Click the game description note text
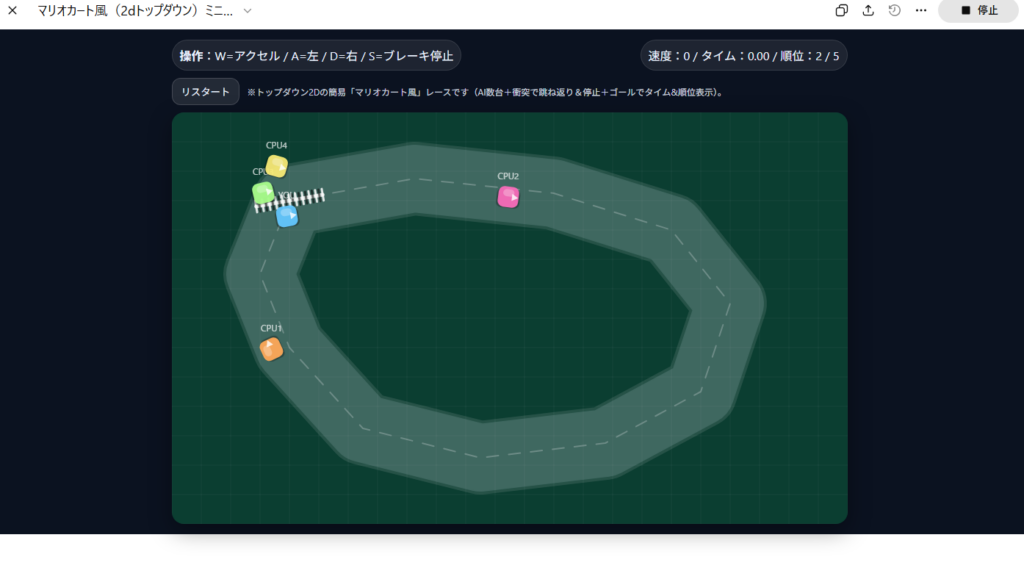The image size is (1024, 568). (485, 92)
